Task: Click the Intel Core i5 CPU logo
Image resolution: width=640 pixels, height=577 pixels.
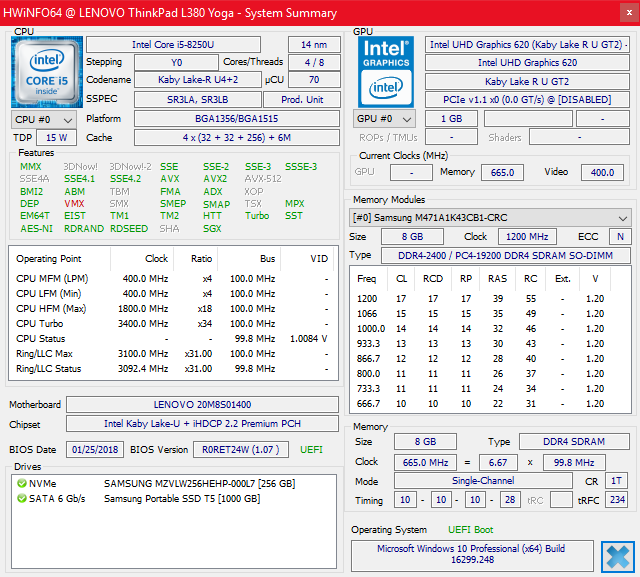Action: (45, 72)
